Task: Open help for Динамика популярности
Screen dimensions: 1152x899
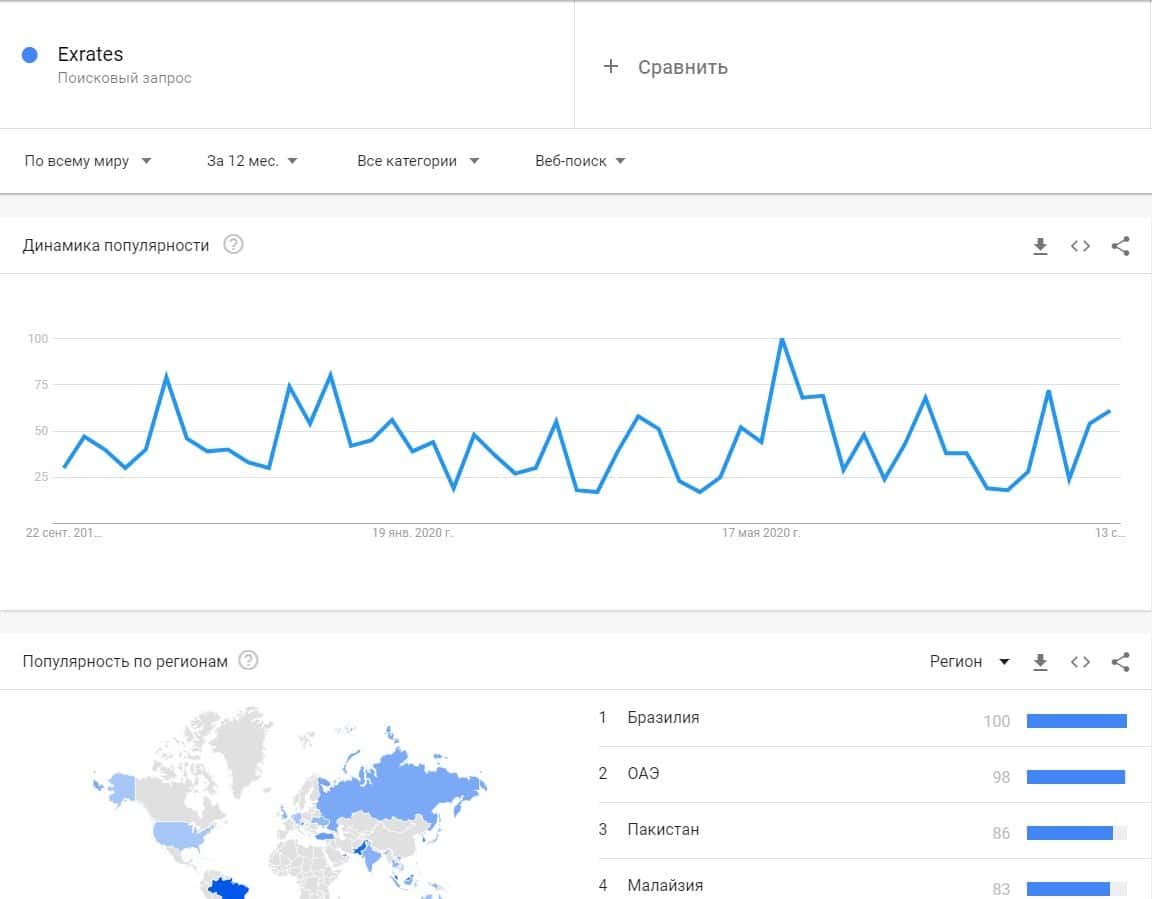Action: click(233, 245)
